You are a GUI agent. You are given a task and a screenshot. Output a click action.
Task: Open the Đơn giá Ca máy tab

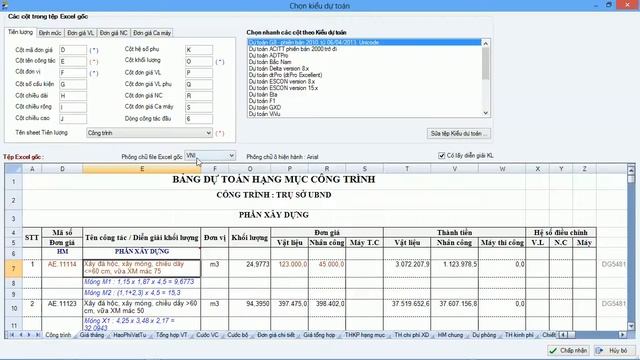pyautogui.click(x=152, y=33)
